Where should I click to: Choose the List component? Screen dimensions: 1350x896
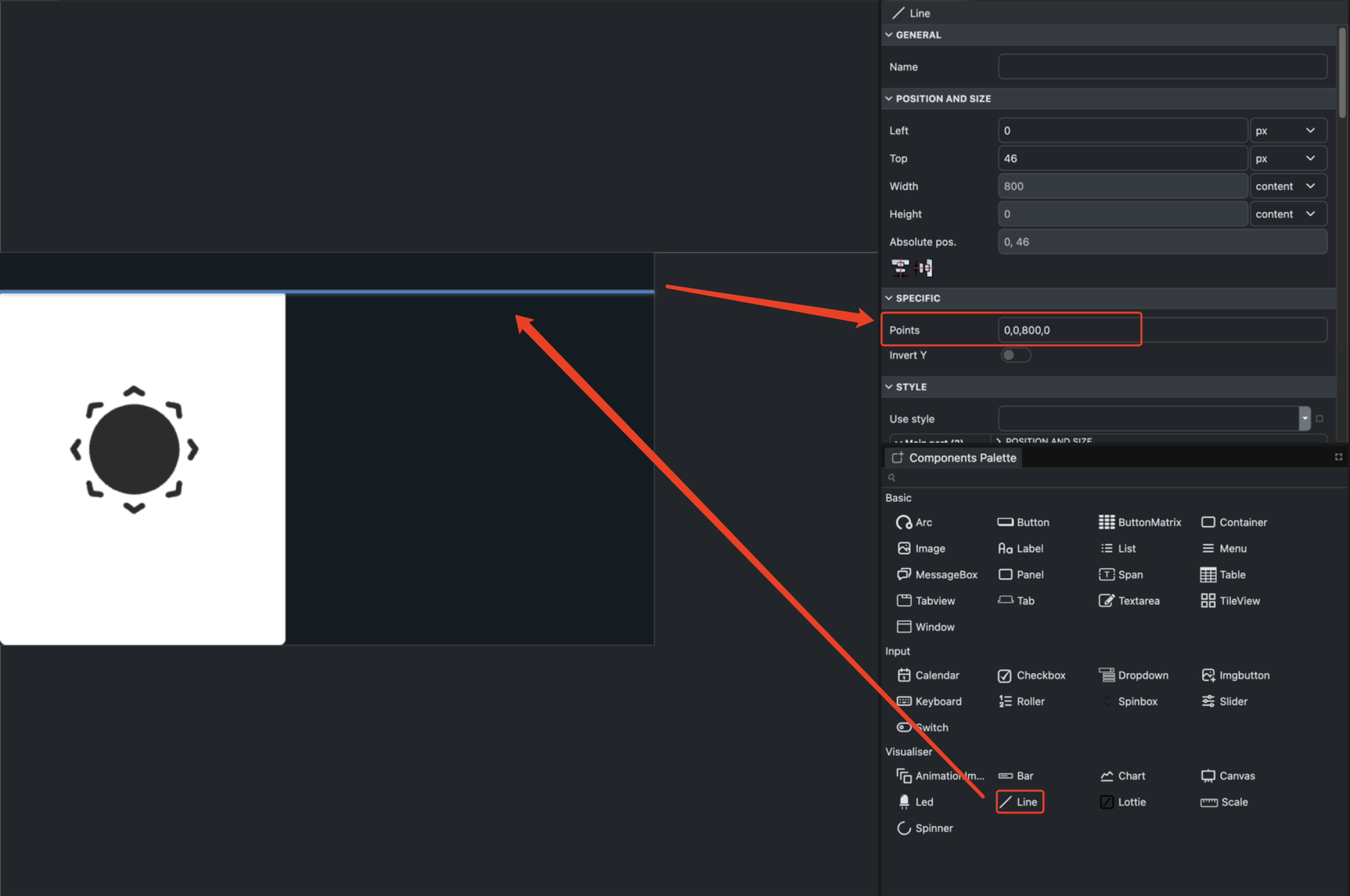coord(1117,548)
